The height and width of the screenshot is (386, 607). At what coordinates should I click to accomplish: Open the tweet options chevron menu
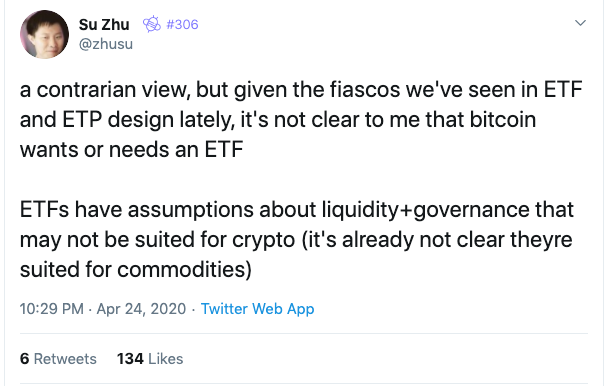pos(580,23)
